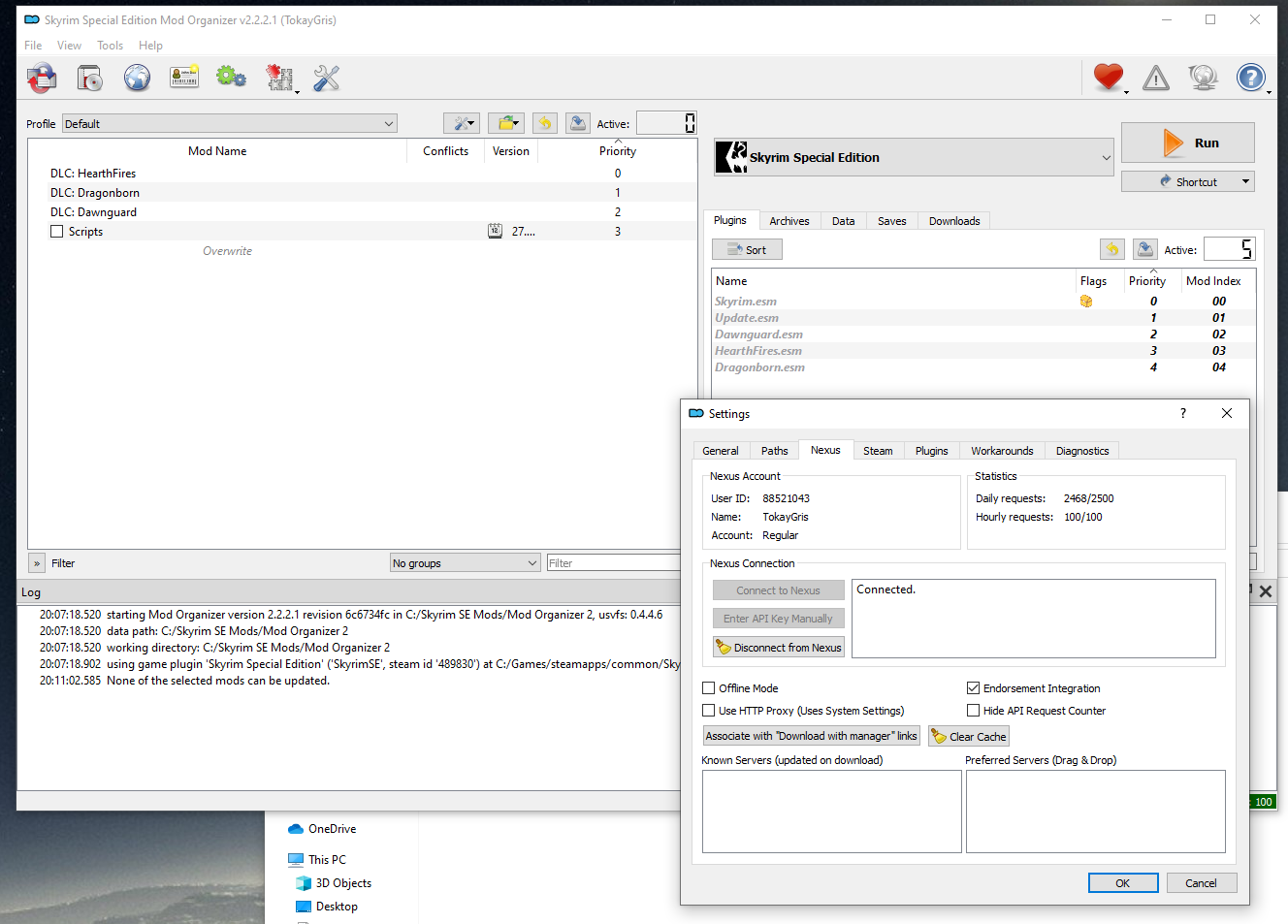Screen dimensions: 1288x924
Task: Click the Sort plugins button
Action: coord(747,249)
